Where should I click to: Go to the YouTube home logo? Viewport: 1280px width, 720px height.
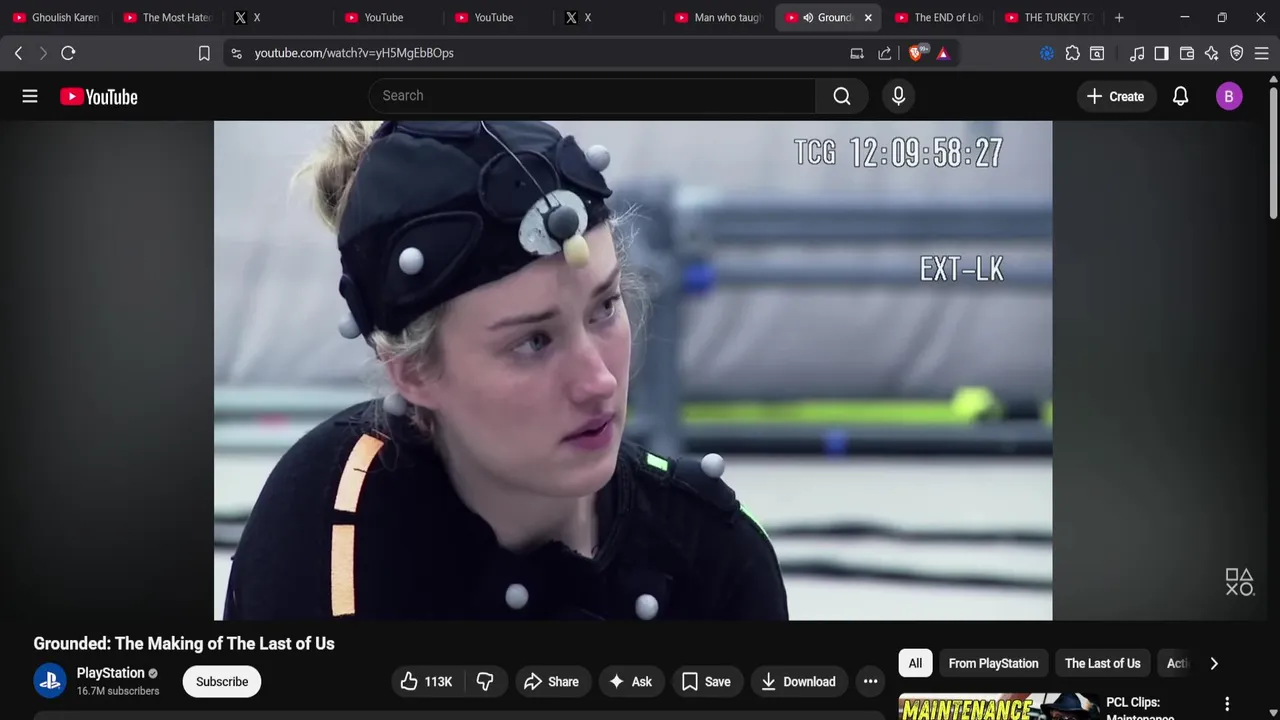coord(98,96)
